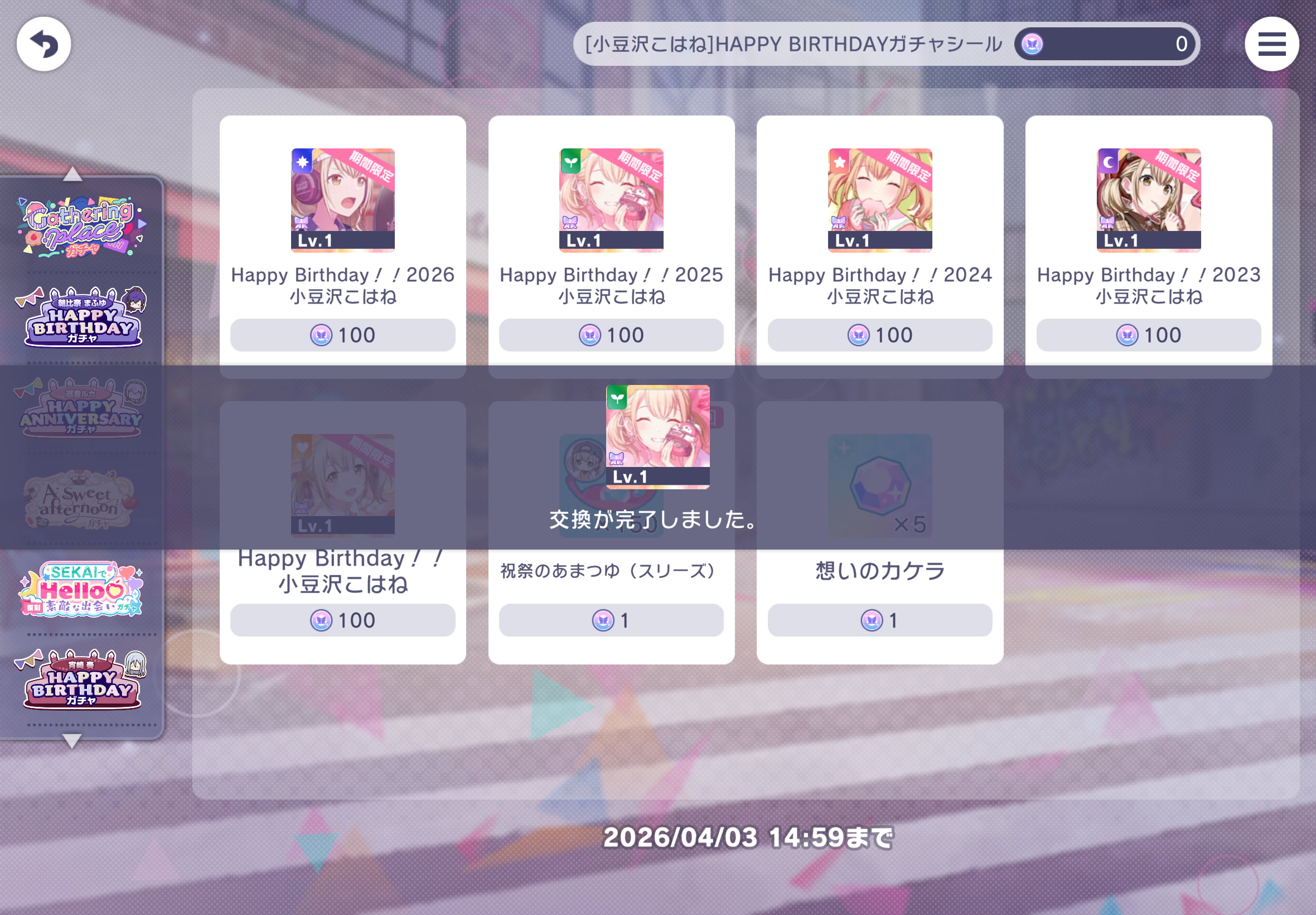Exchange 100 seals for the 2023 card

pos(1149,335)
